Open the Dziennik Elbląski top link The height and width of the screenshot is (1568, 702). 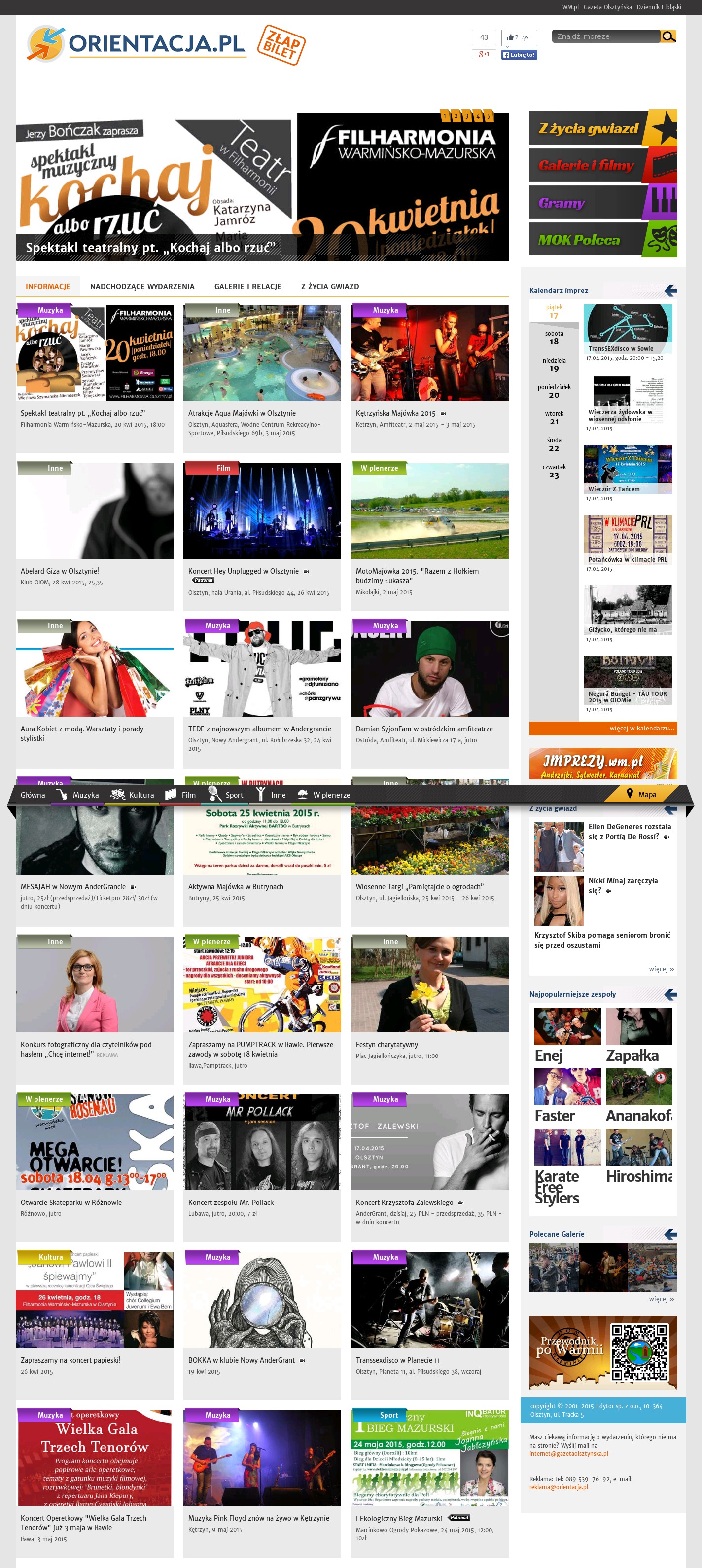click(659, 7)
